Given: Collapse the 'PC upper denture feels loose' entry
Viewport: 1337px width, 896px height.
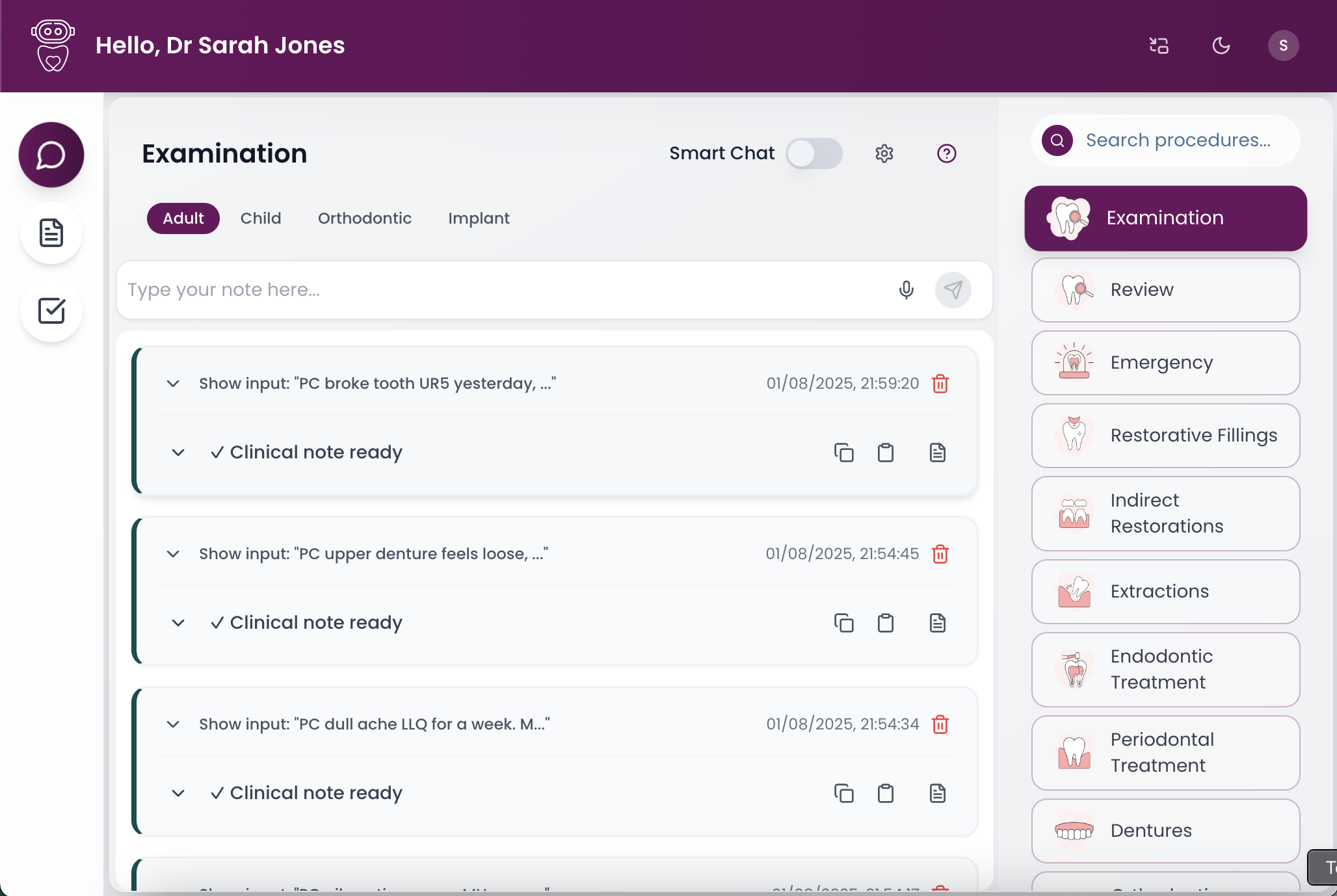Looking at the screenshot, I should (172, 554).
